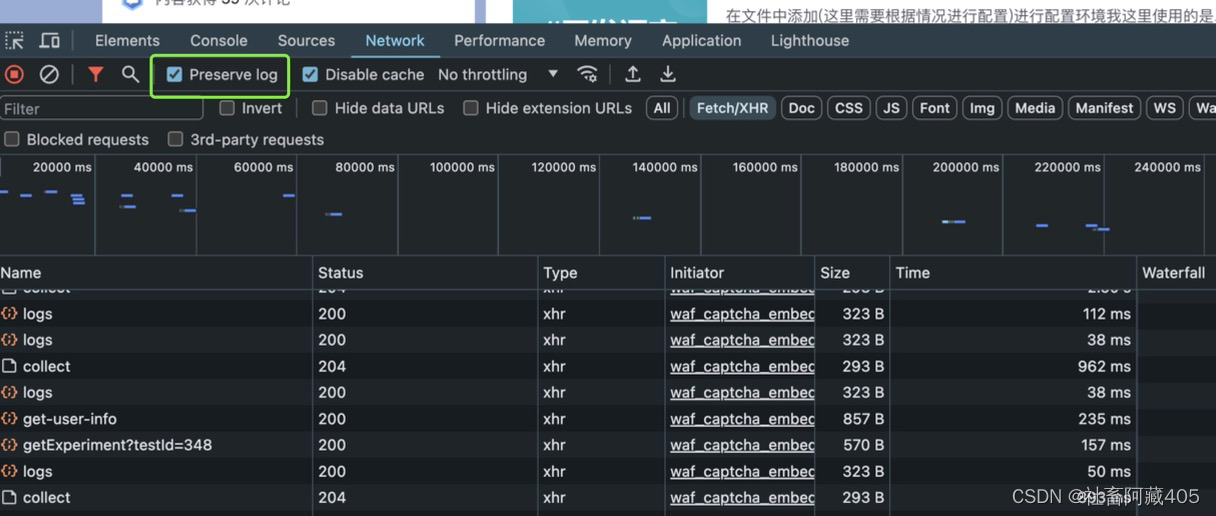The height and width of the screenshot is (516, 1216).
Task: Toggle Preserve log checkbox
Action: [174, 75]
